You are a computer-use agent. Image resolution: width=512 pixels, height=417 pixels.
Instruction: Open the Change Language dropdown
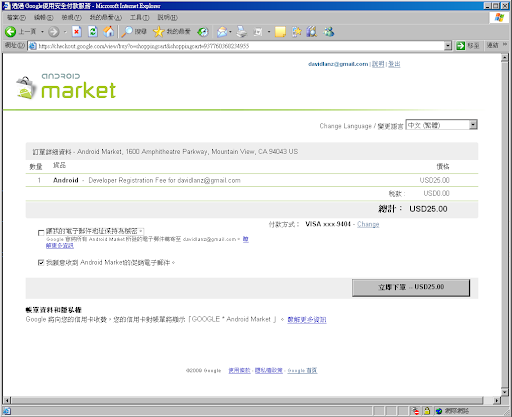click(442, 125)
